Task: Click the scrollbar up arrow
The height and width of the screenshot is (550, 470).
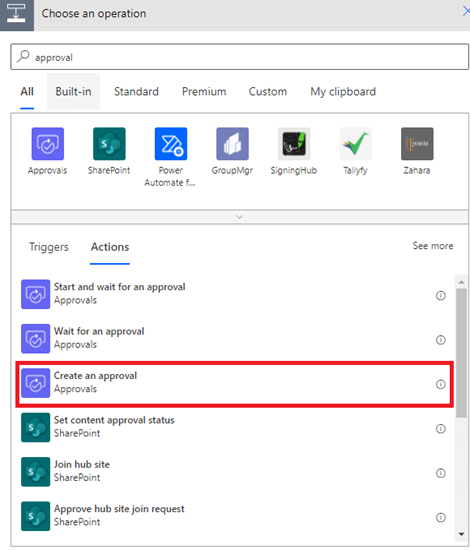Action: click(462, 282)
